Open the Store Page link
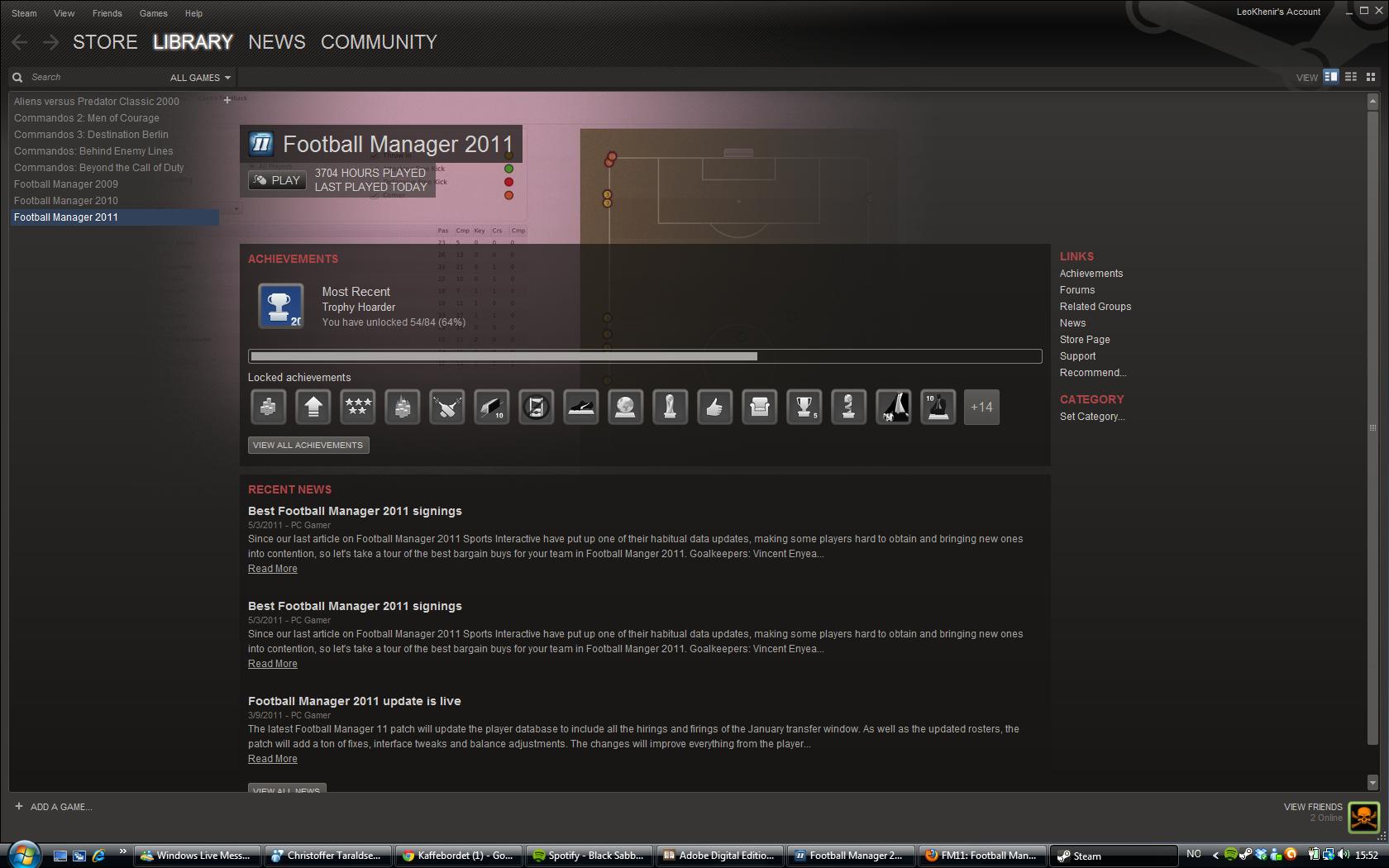Viewport: 1389px width, 868px height. click(x=1085, y=340)
